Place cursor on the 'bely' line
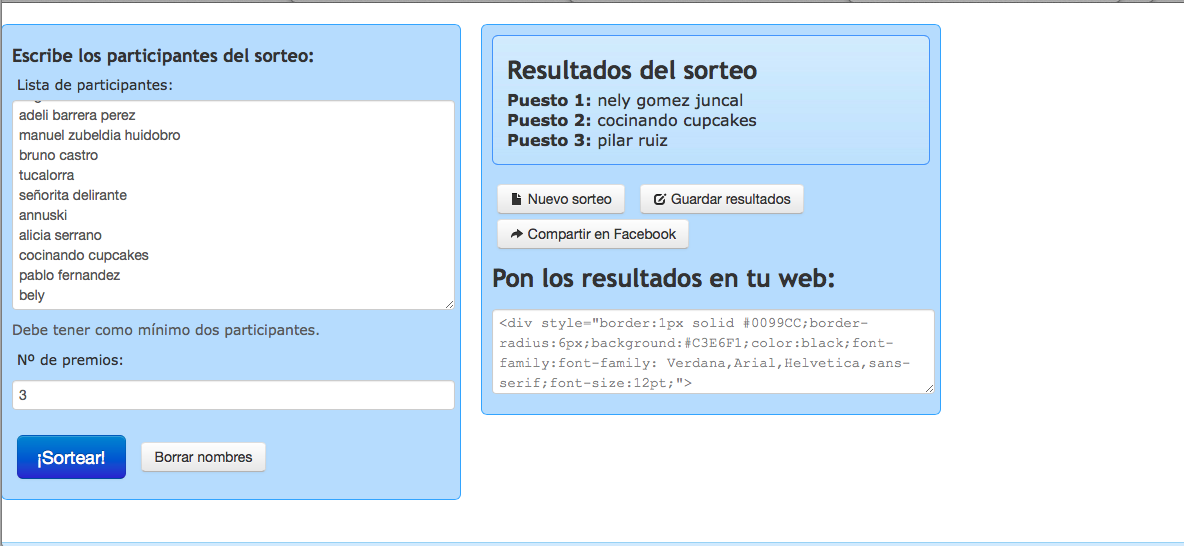 pyautogui.click(x=32, y=295)
